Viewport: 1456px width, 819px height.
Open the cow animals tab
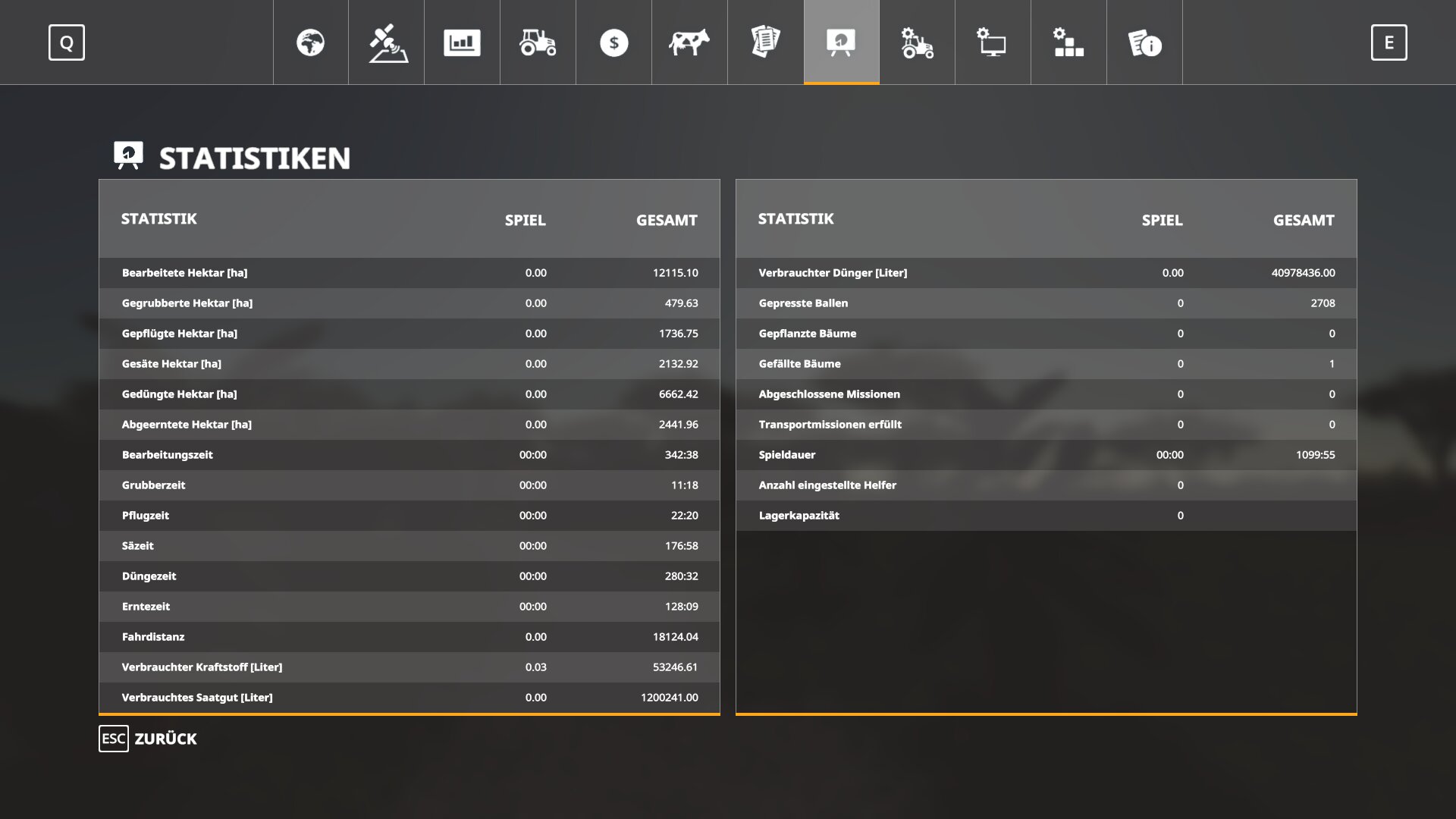coord(689,42)
